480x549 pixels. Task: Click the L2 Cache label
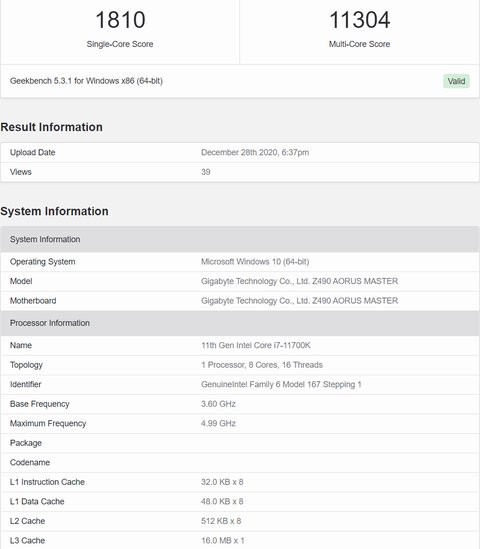(27, 522)
